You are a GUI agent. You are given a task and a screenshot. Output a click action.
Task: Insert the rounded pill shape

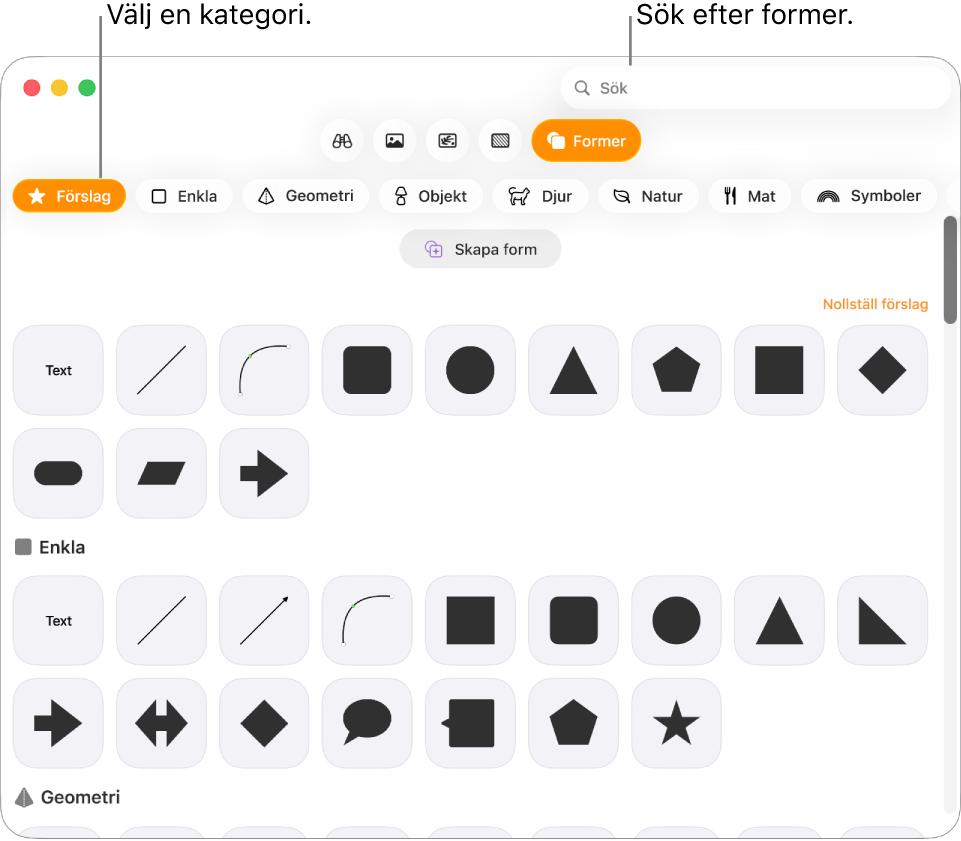tap(58, 473)
